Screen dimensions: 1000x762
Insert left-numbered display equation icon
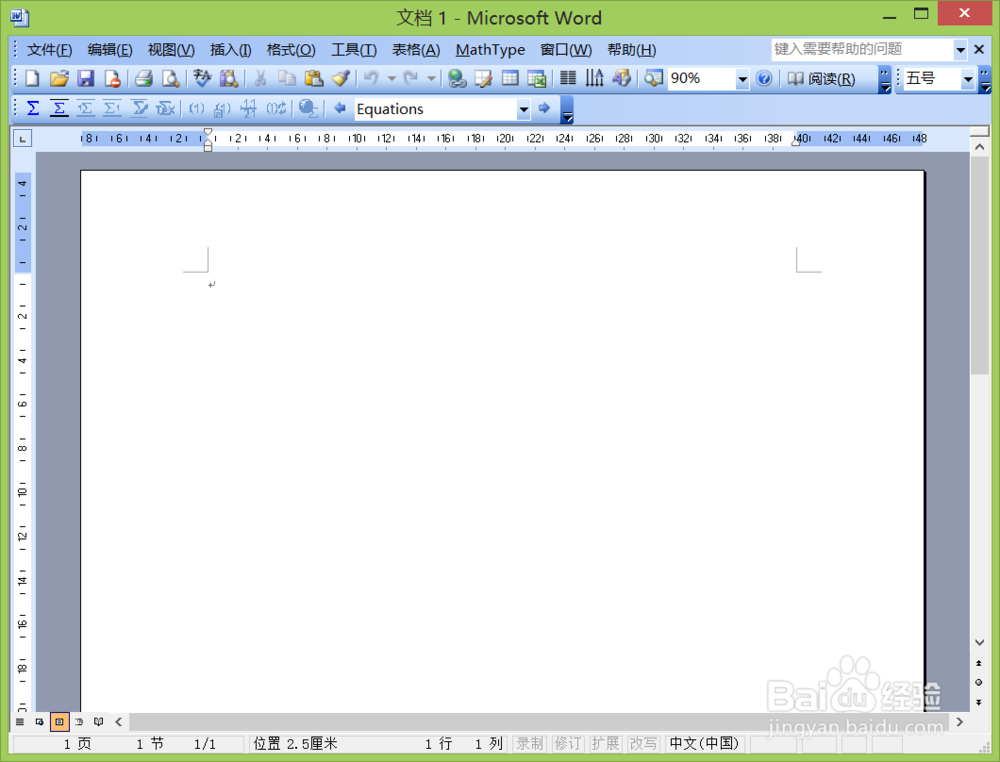tap(85, 109)
